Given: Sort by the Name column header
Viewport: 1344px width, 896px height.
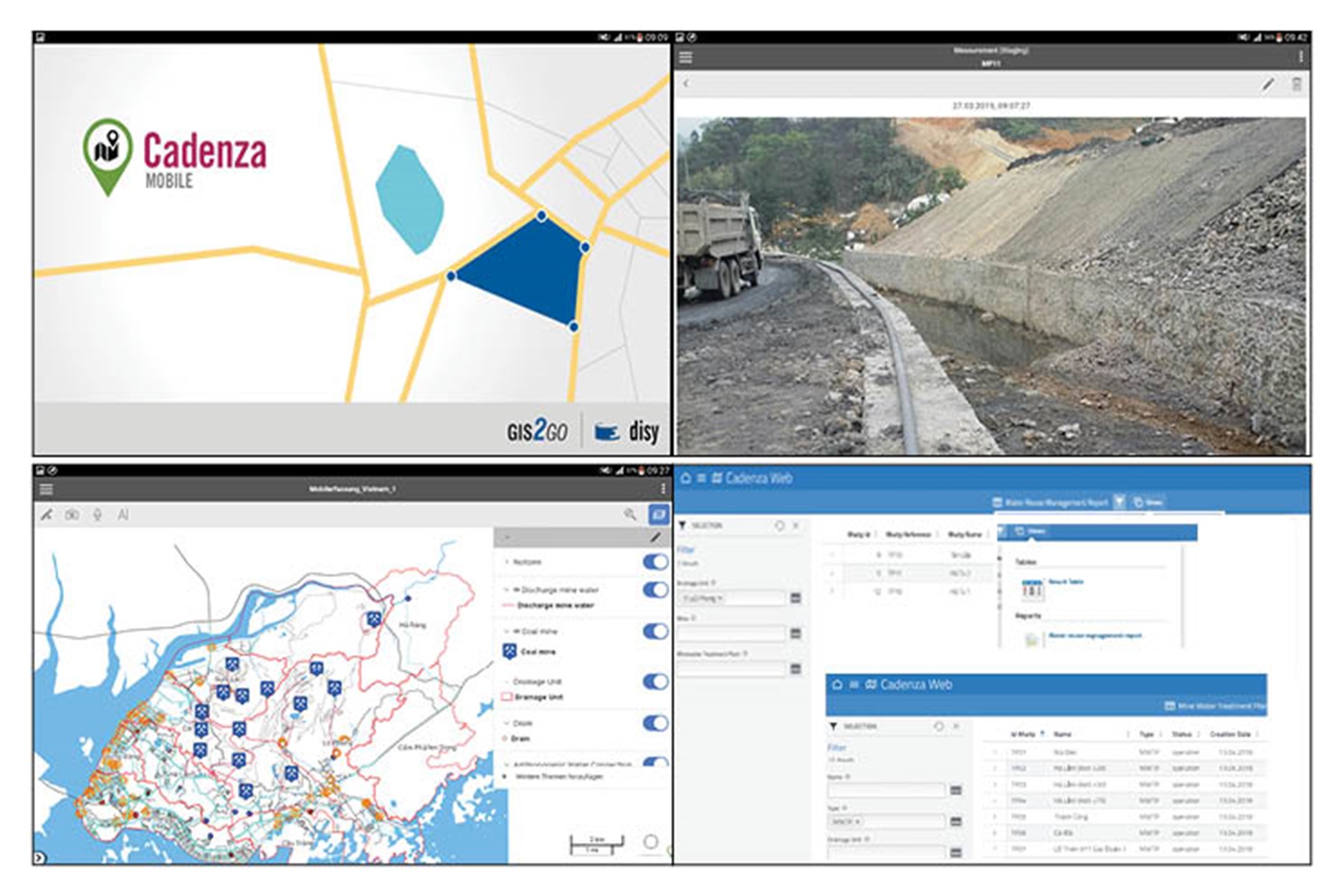Looking at the screenshot, I should click(1062, 734).
